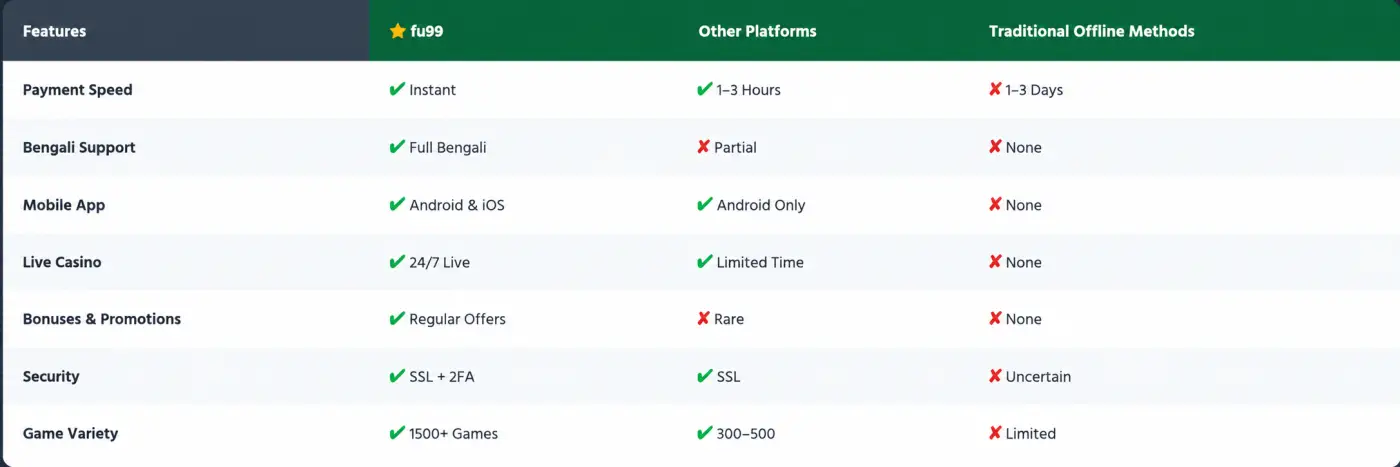Click the 300–500 cell text
Viewport: 1400px width, 467px height.
[746, 433]
